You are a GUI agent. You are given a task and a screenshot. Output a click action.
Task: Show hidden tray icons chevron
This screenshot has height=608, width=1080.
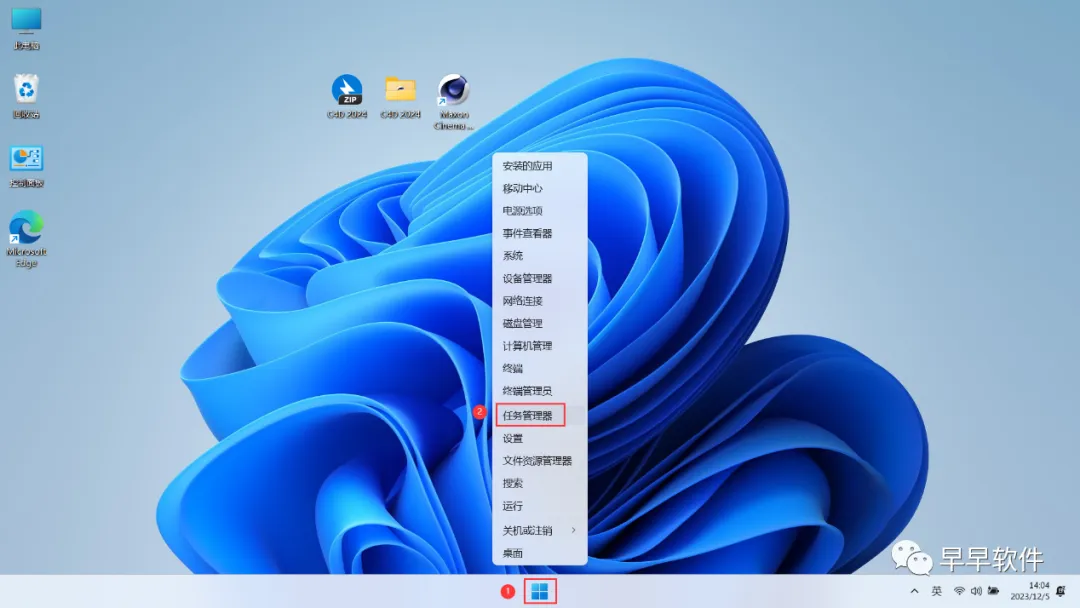914,591
